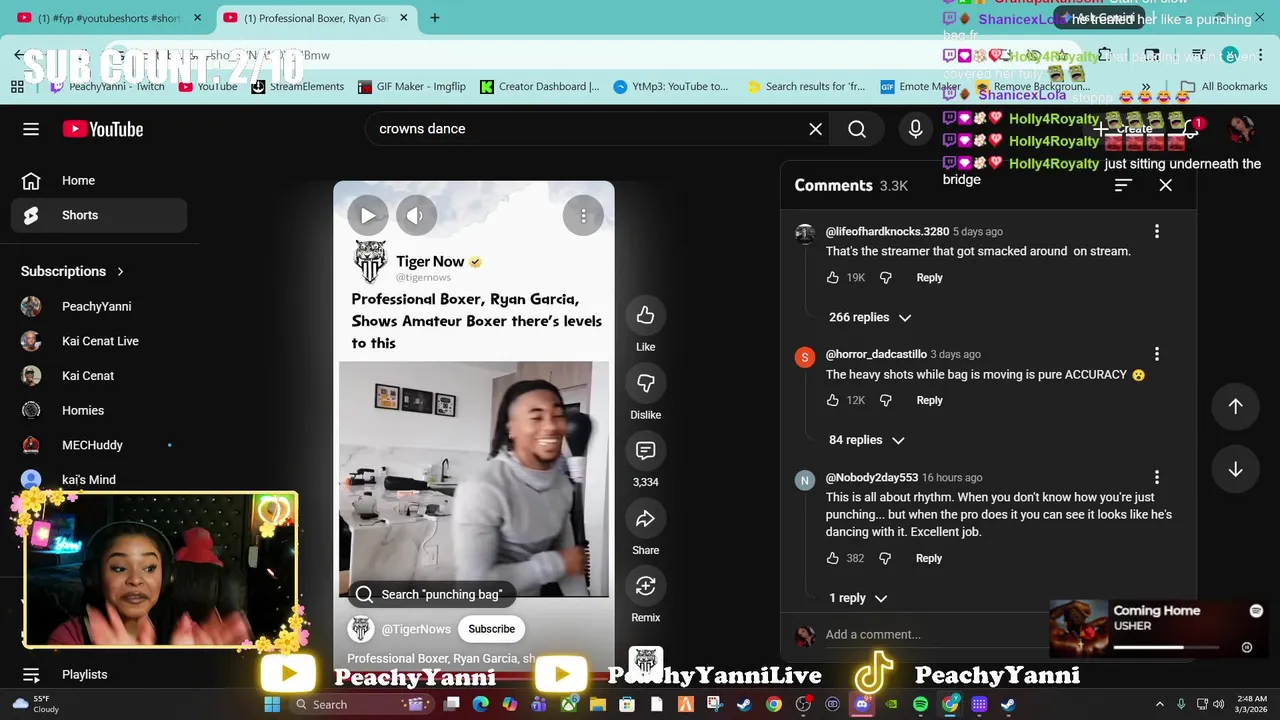Open the Kai Cenat subscription channel
Screen dimensions: 1280x720
click(x=99, y=376)
